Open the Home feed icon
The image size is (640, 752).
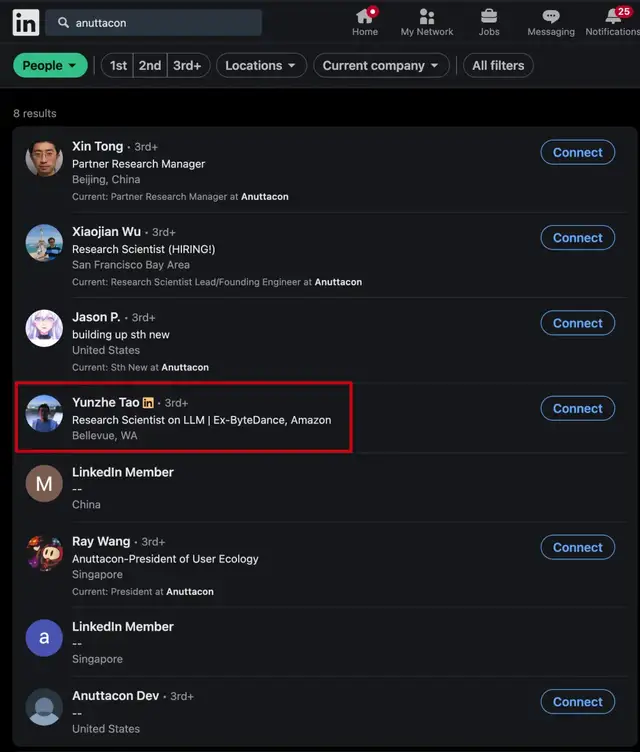[x=365, y=16]
